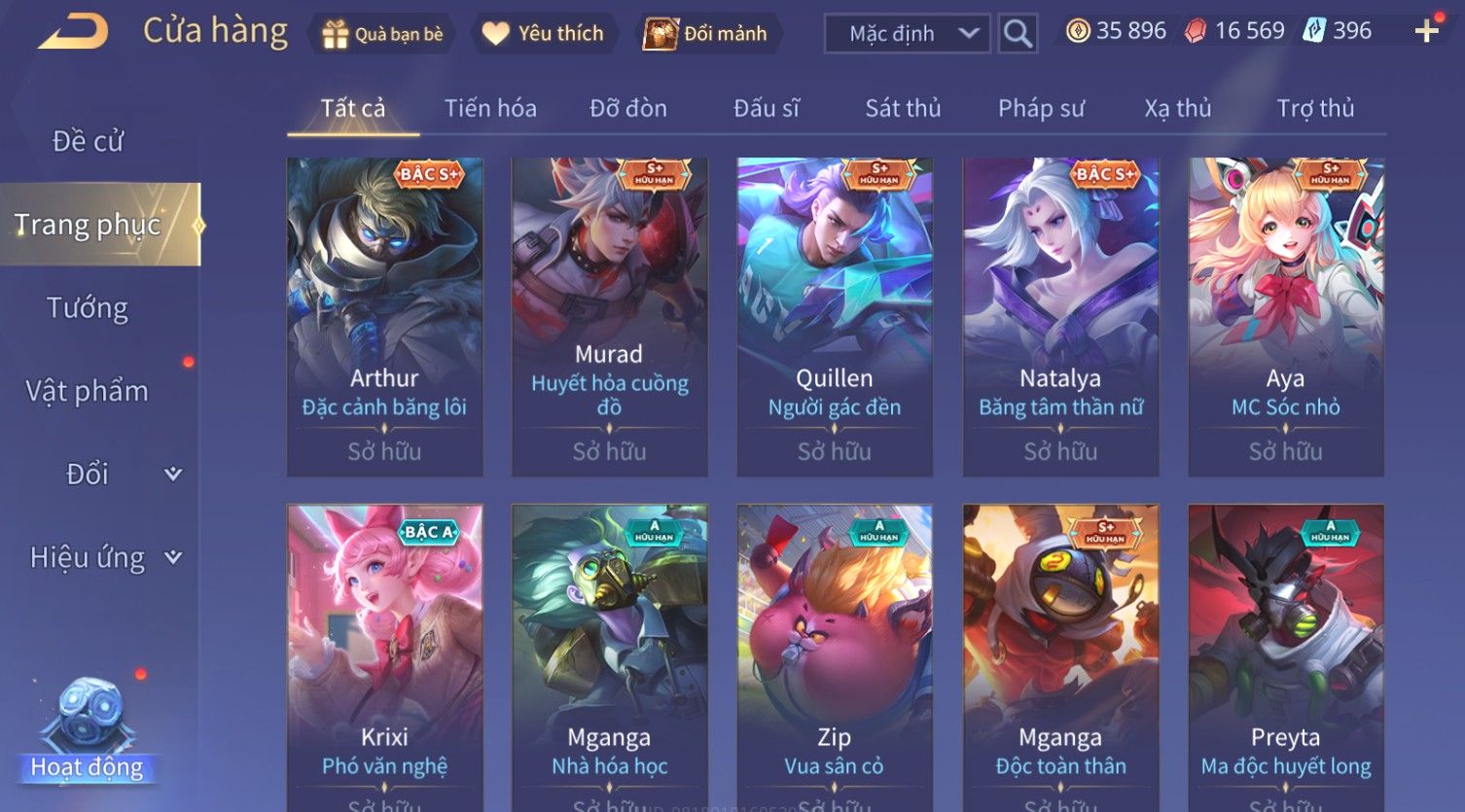The image size is (1465, 812).
Task: Switch to the Pháp sư tab
Action: (1041, 108)
